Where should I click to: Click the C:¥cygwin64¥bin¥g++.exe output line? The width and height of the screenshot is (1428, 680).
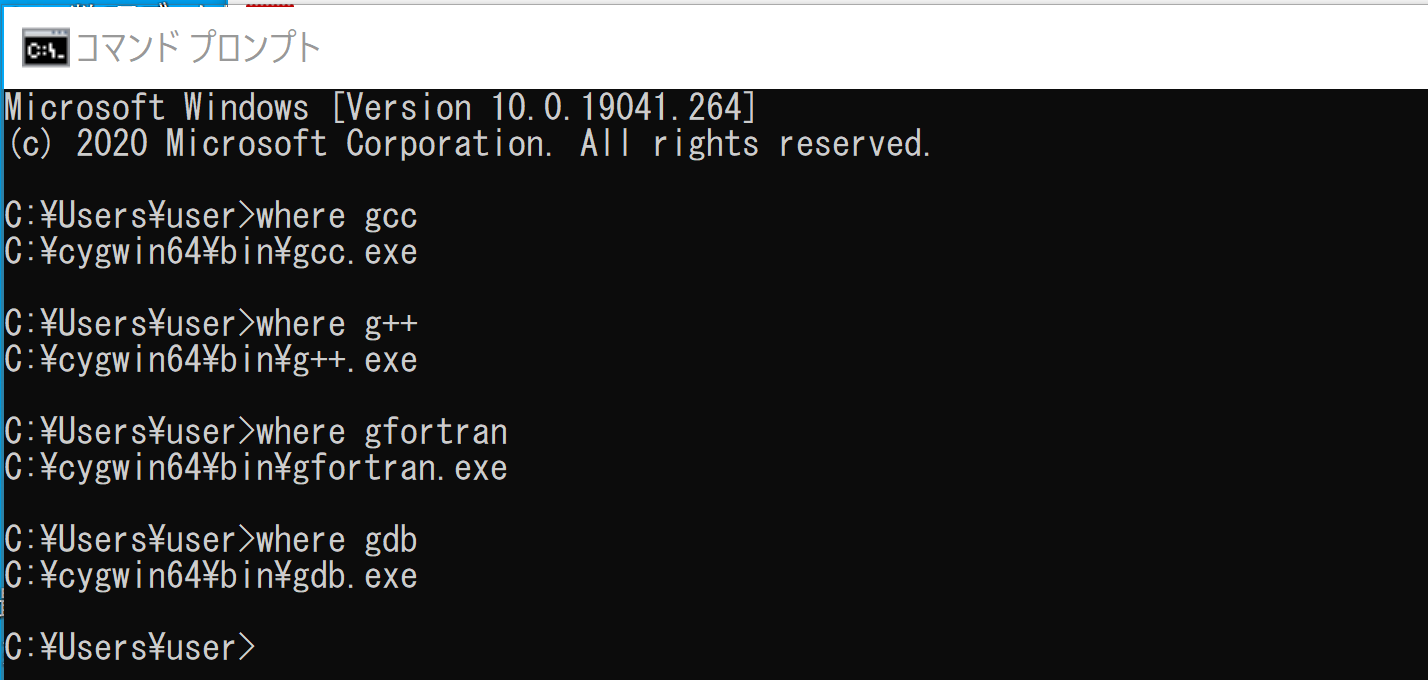tap(211, 360)
